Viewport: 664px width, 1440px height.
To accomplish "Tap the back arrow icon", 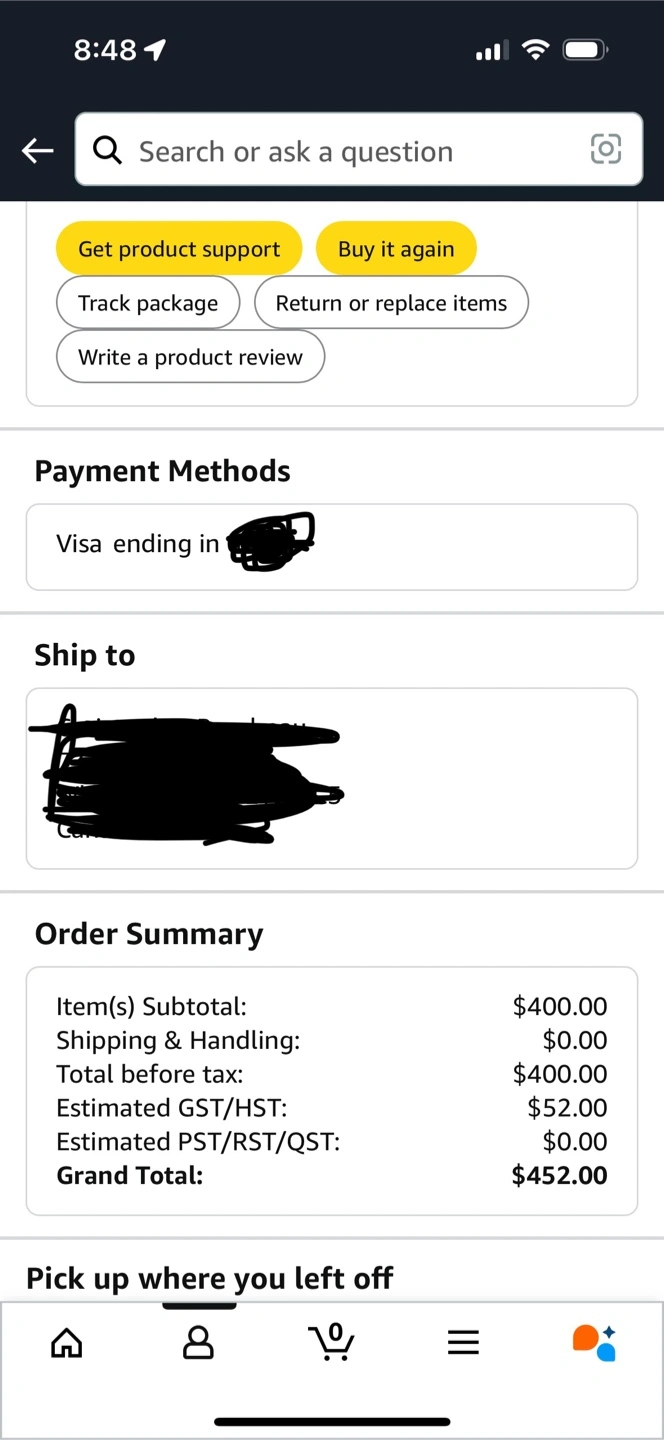I will tap(38, 151).
